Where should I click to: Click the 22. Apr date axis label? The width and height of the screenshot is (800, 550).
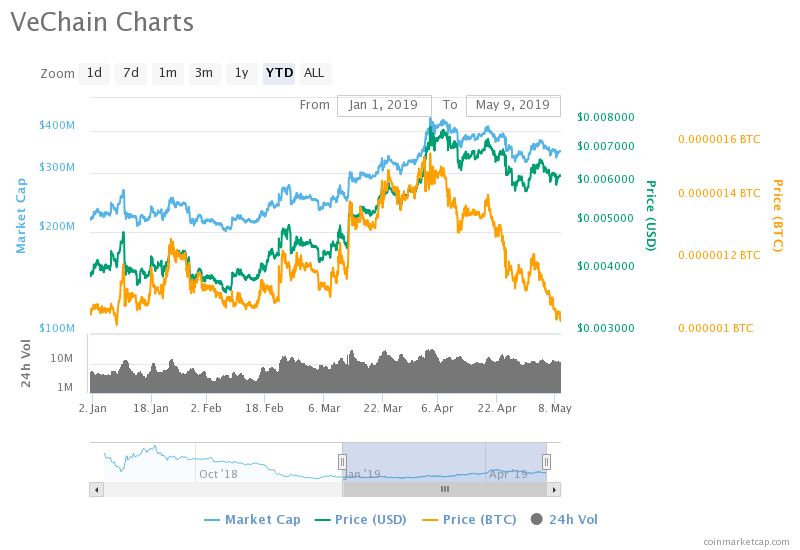tap(497, 408)
